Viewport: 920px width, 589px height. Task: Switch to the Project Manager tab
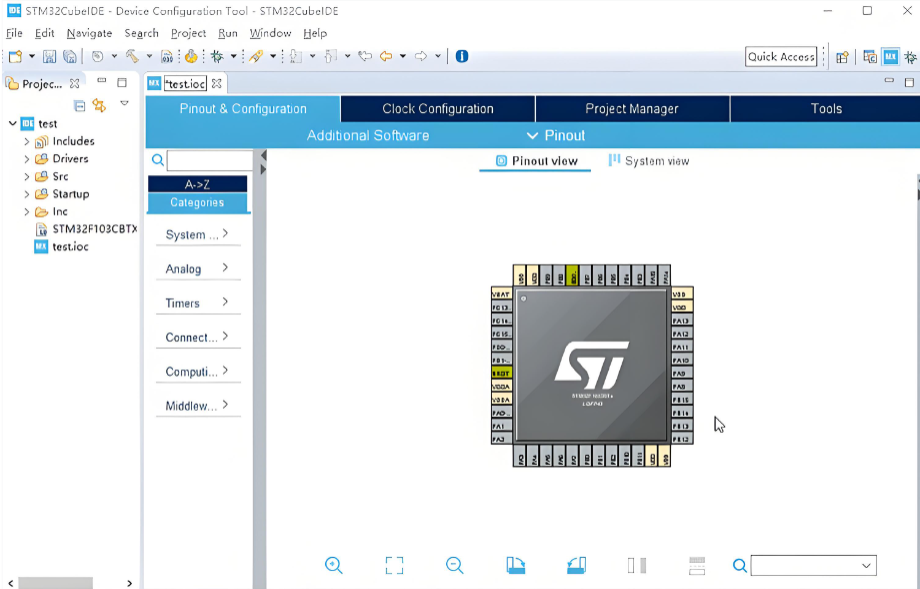[x=632, y=109]
